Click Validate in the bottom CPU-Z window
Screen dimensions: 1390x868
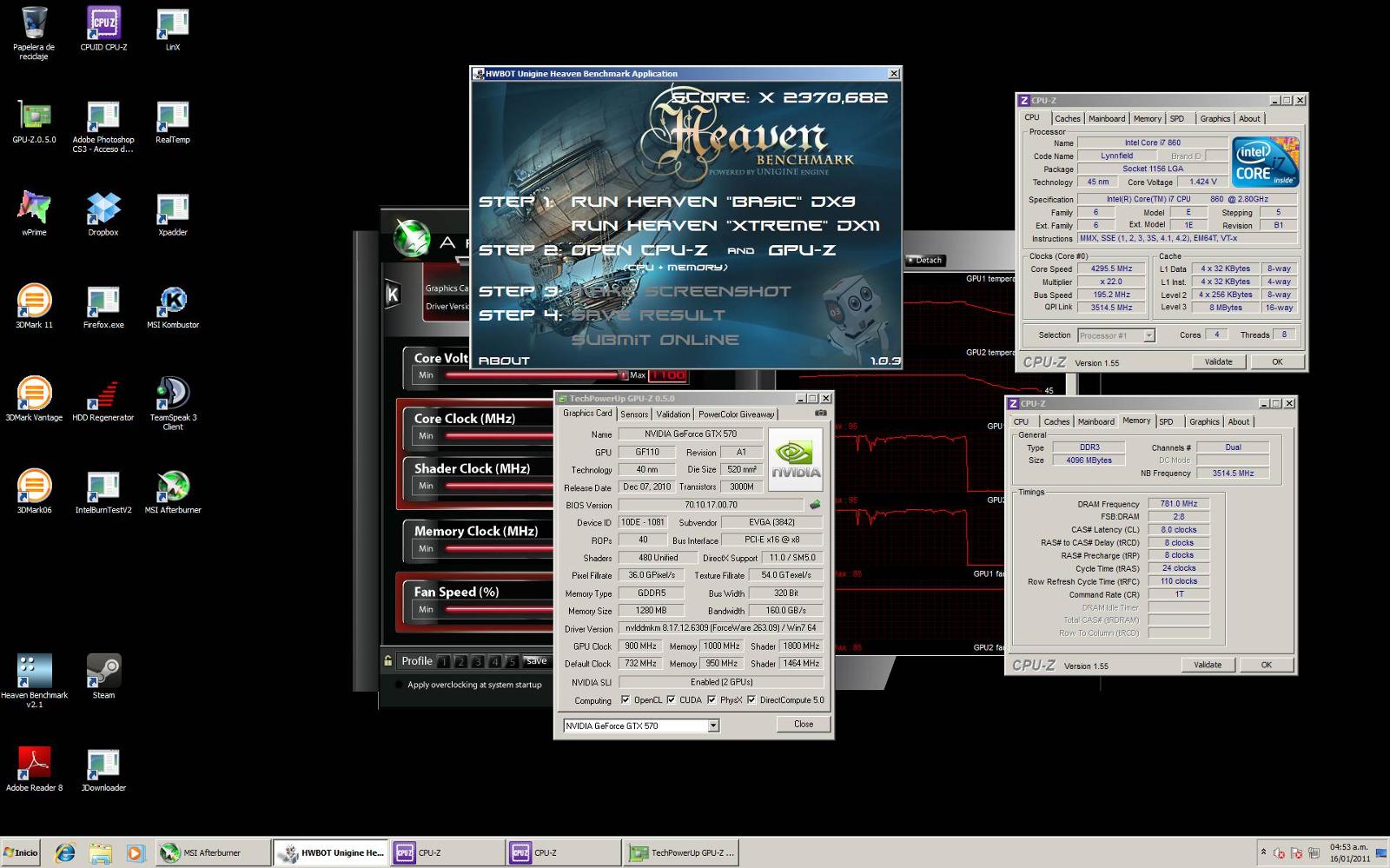point(1208,666)
